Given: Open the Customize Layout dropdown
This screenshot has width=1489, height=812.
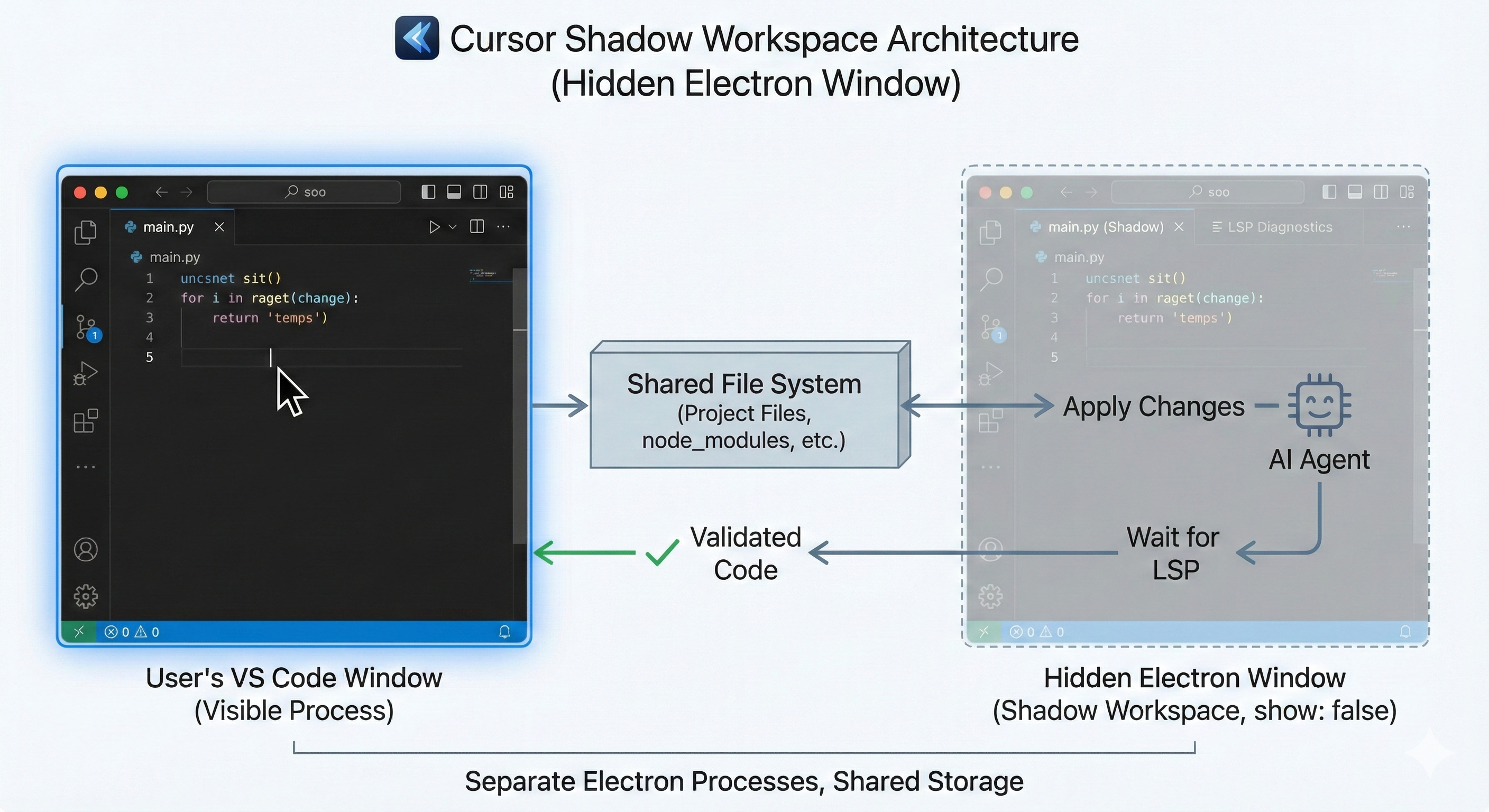Looking at the screenshot, I should click(x=507, y=191).
